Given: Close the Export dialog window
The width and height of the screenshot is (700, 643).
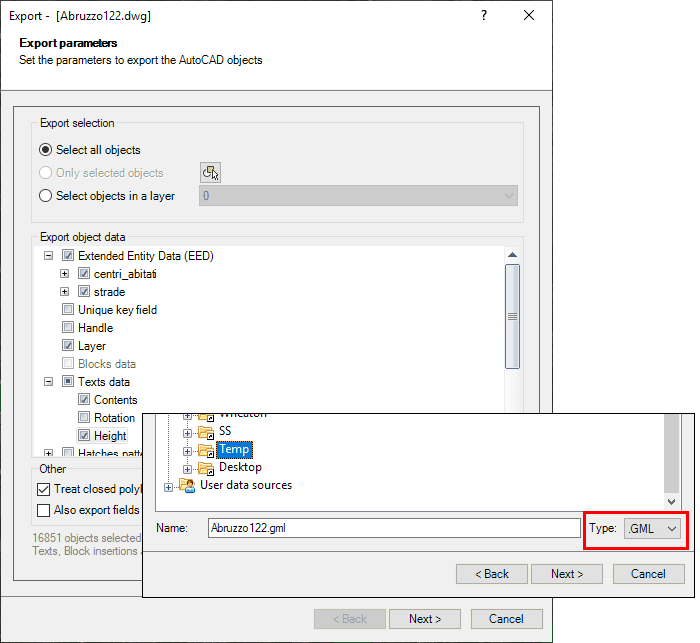Looking at the screenshot, I should point(529,16).
